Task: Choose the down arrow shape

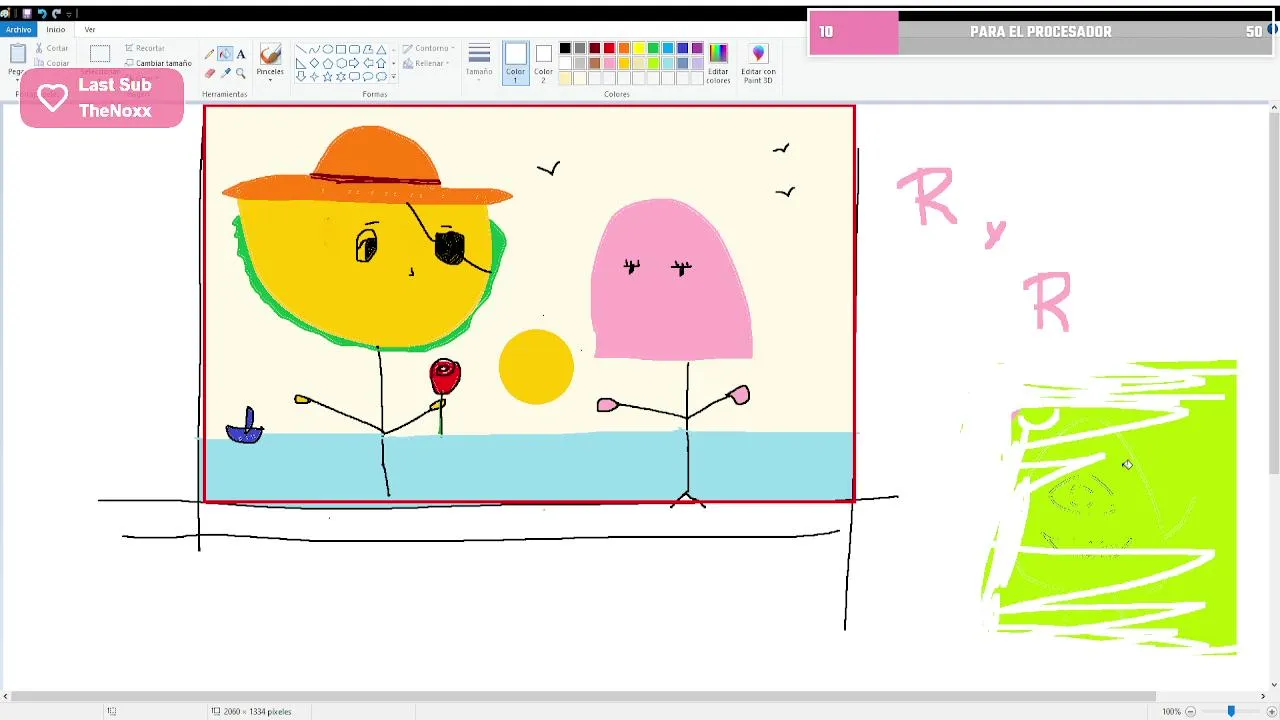Action: [301, 77]
